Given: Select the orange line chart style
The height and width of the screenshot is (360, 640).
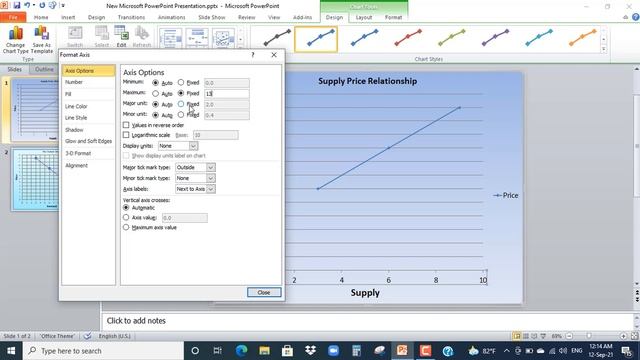Looking at the screenshot, I should [583, 38].
